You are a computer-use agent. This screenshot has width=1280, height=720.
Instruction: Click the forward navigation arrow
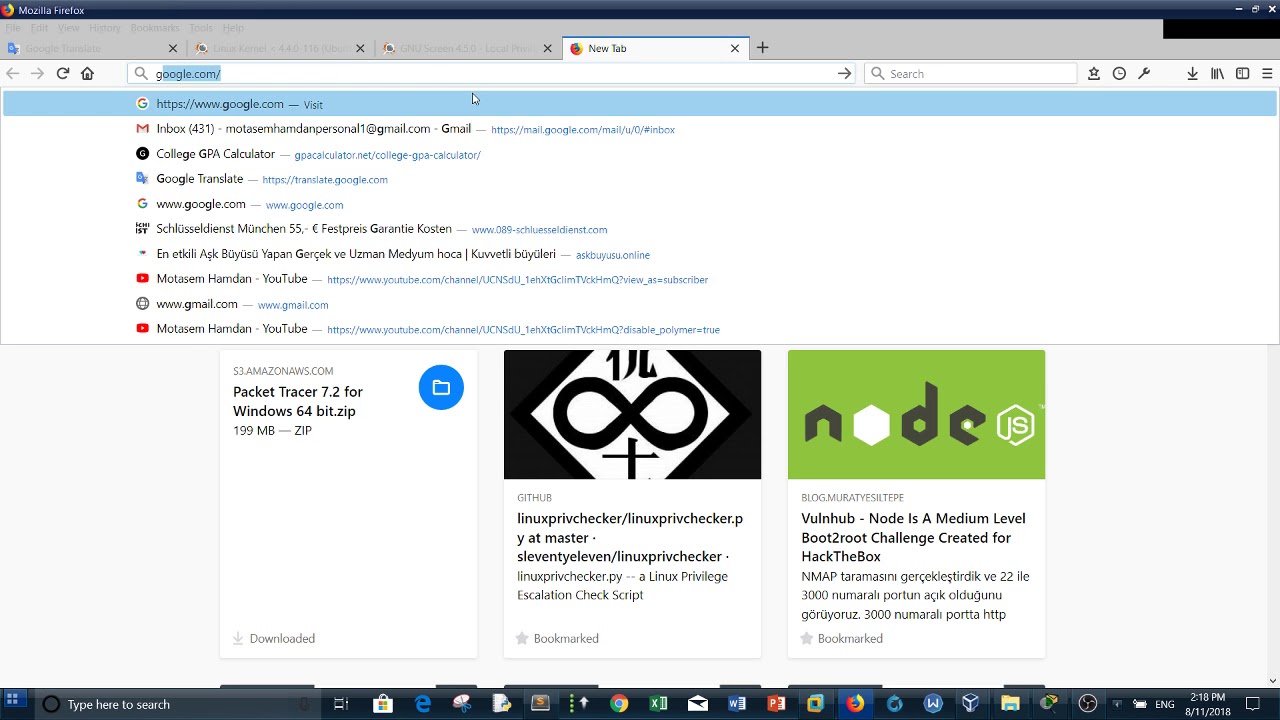click(x=37, y=73)
